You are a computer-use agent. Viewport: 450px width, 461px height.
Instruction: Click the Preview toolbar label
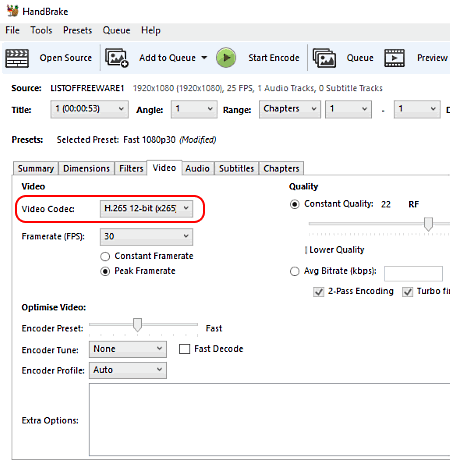[x=432, y=58]
